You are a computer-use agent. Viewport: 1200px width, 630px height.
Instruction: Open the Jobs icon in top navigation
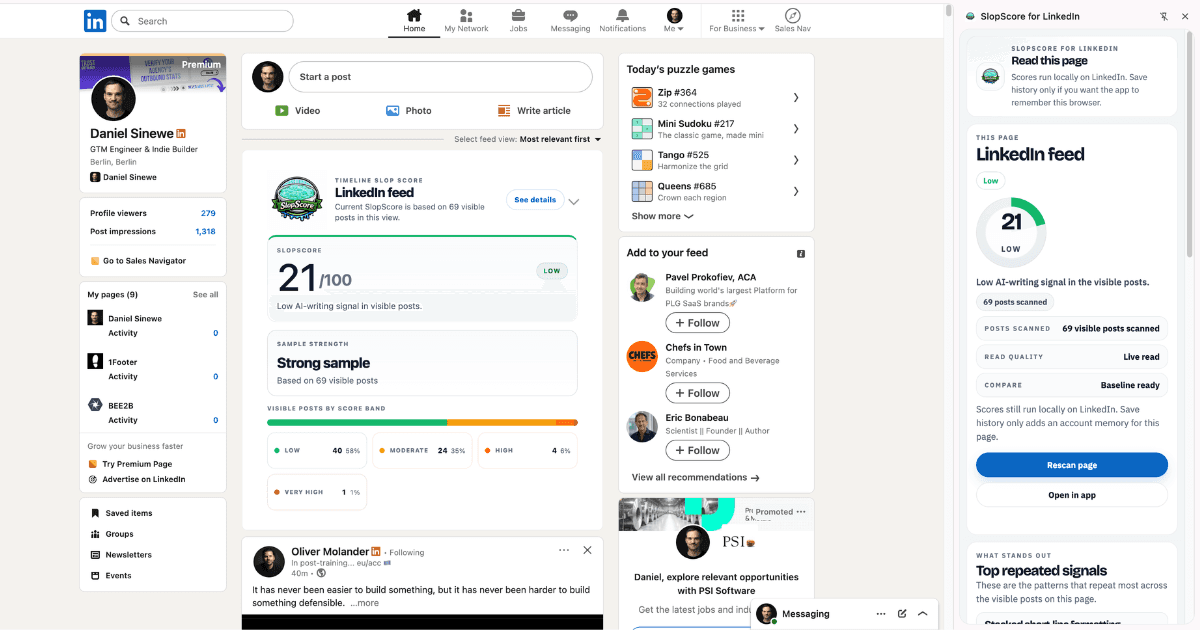pos(518,17)
